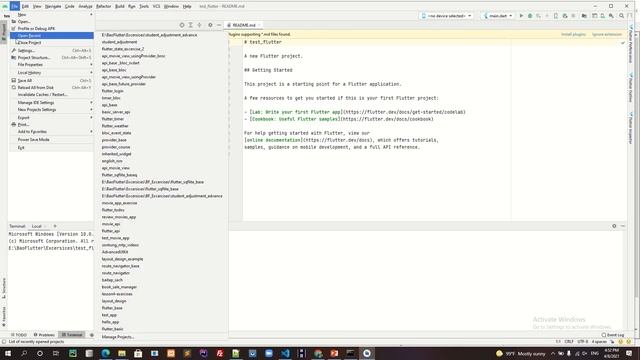Viewport: 640px width, 360px height.
Task: Expand the Local History submenu
Action: point(51,73)
